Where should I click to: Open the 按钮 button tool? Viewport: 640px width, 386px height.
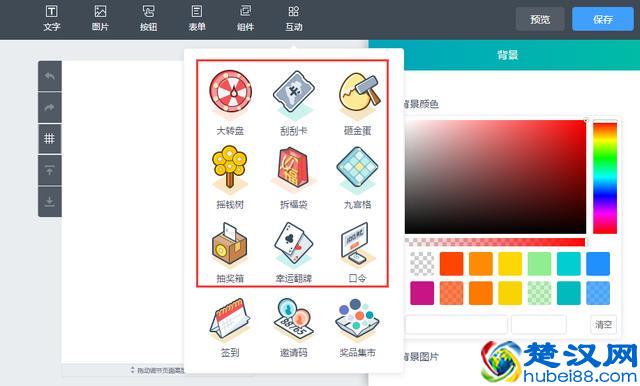pos(148,18)
